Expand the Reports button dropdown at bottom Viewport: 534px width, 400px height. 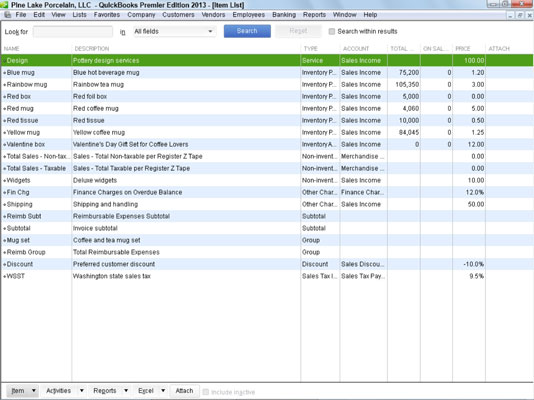[x=126, y=390]
